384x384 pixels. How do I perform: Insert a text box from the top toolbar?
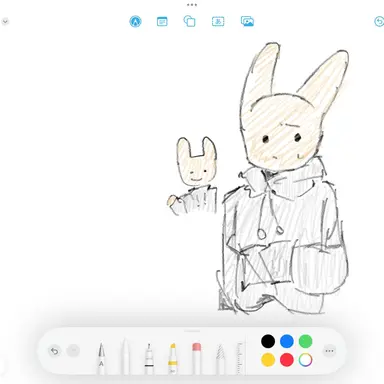pyautogui.click(x=218, y=22)
